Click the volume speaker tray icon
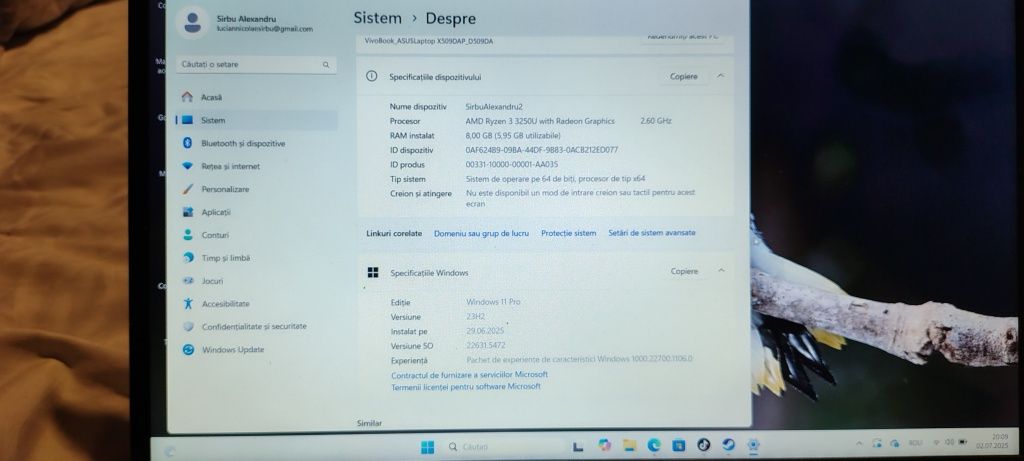 coord(950,442)
